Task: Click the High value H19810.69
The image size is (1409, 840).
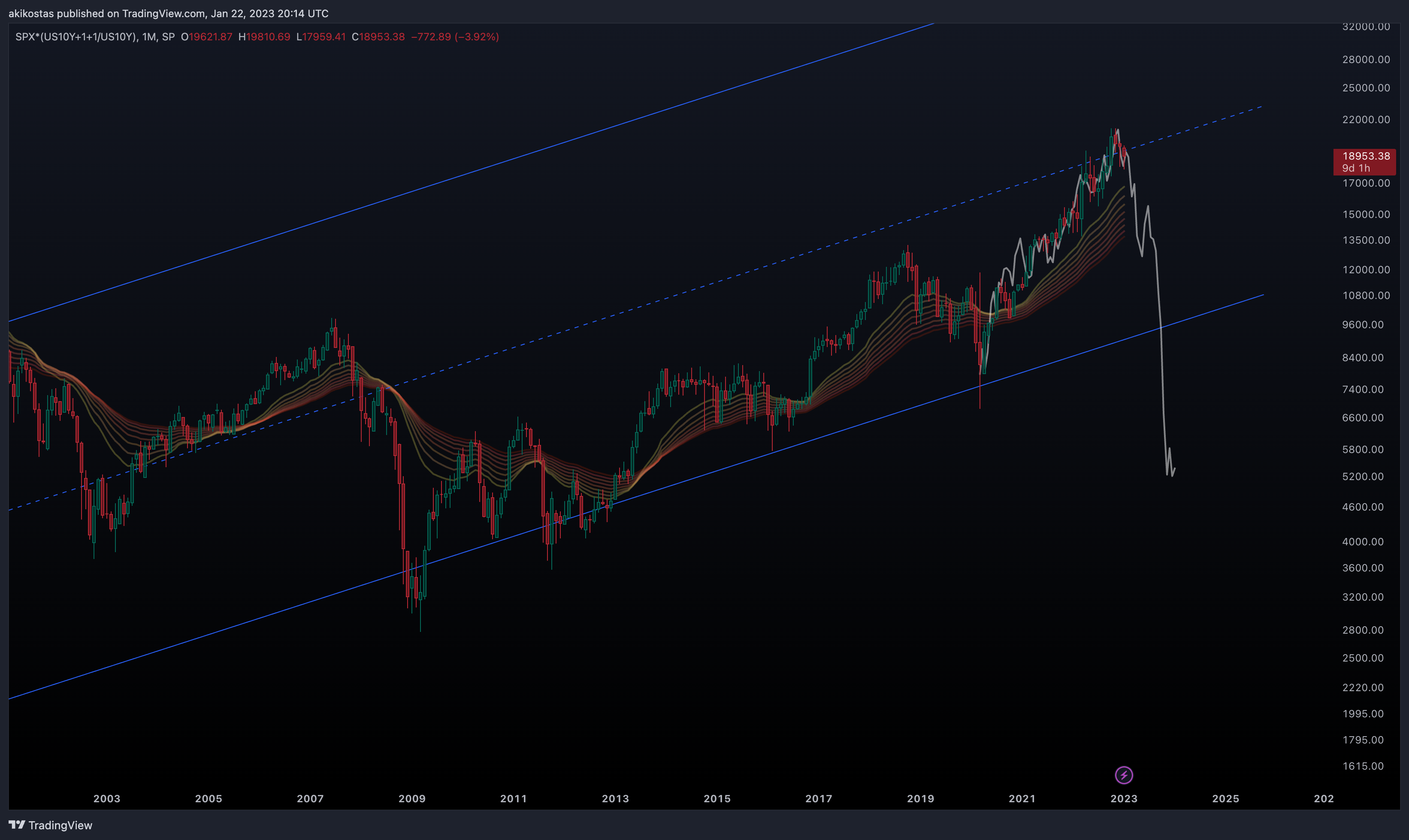Action: [264, 37]
